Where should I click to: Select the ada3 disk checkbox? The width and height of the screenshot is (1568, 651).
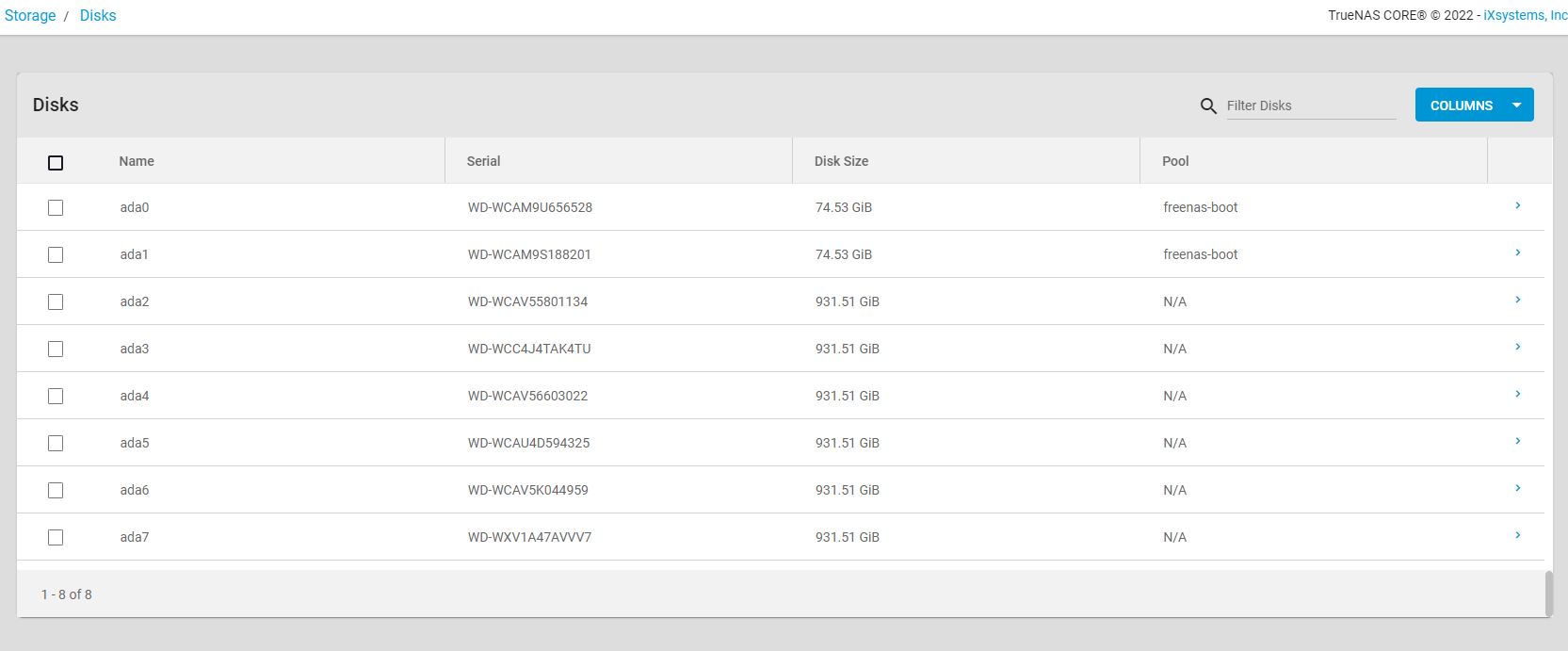pos(56,349)
